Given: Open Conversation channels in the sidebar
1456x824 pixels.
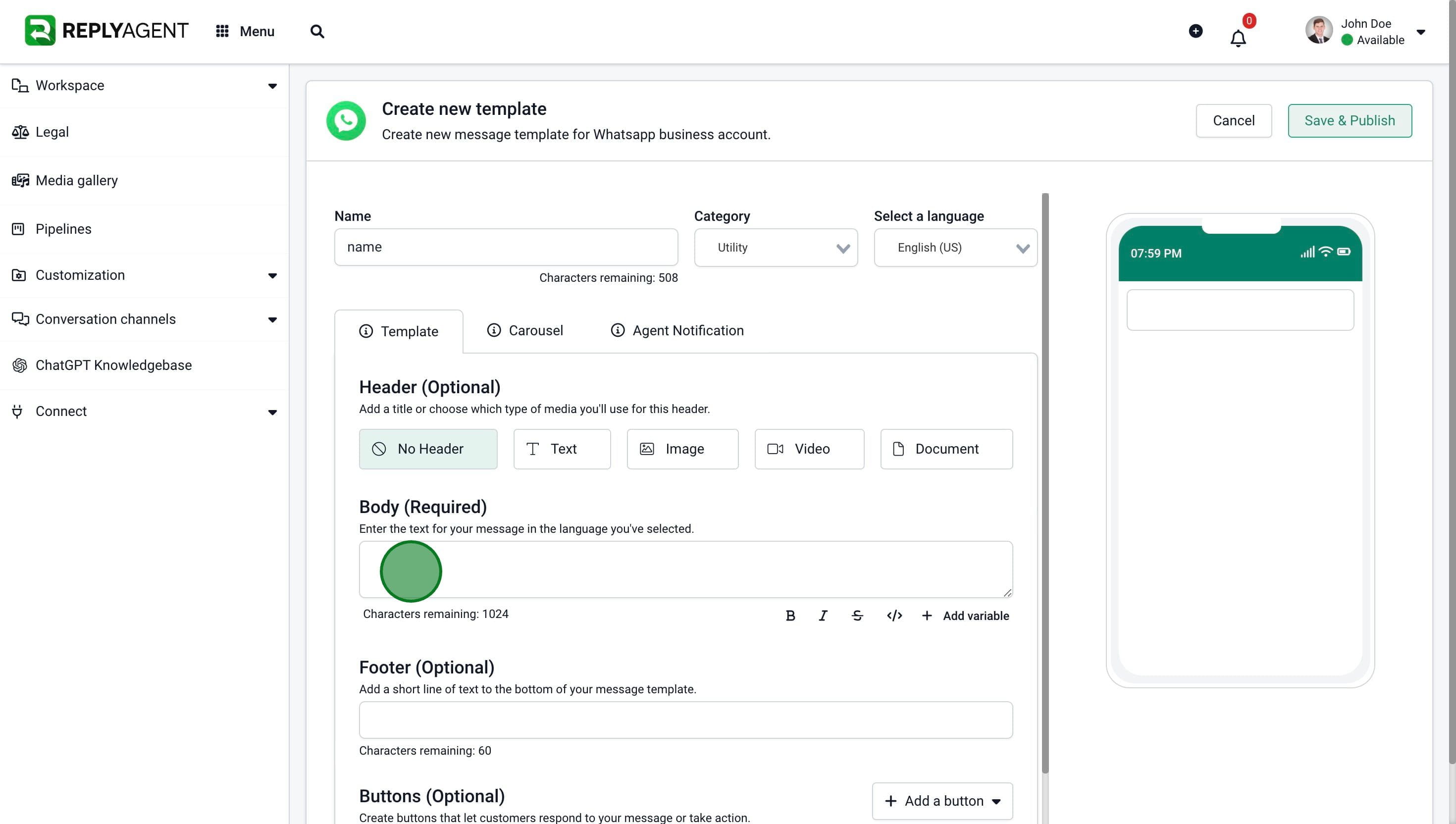Looking at the screenshot, I should point(144,319).
